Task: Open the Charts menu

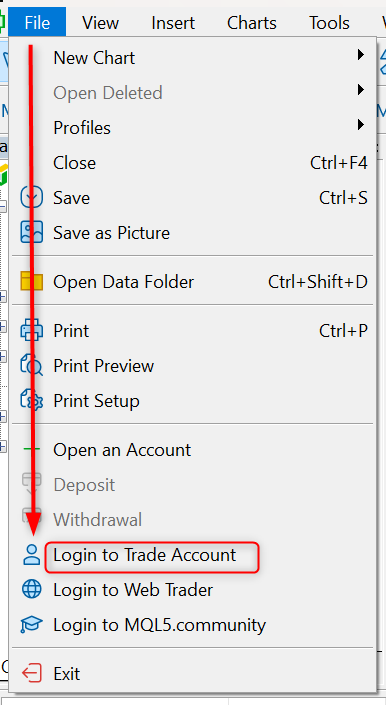Action: click(252, 22)
